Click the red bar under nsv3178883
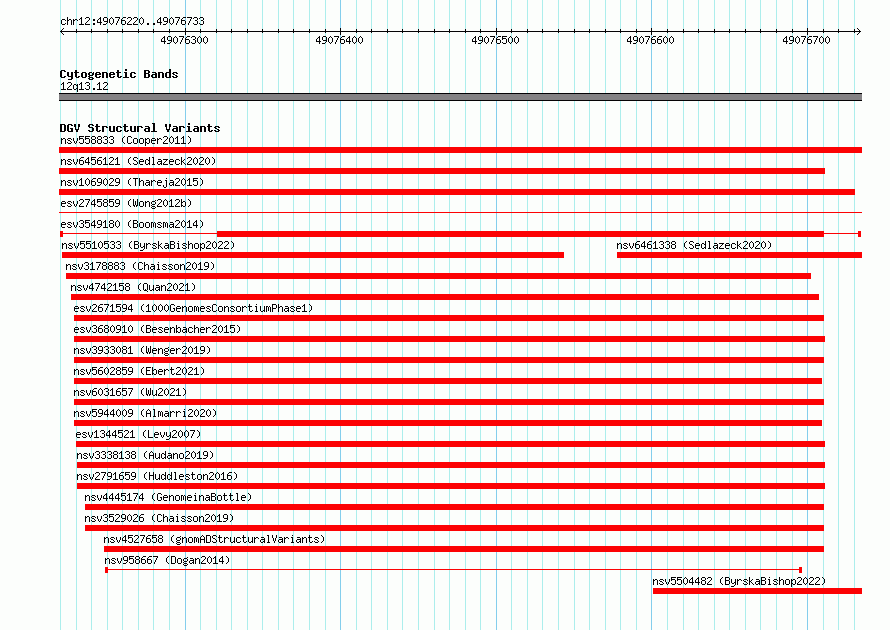This screenshot has width=890, height=630. pos(438,276)
